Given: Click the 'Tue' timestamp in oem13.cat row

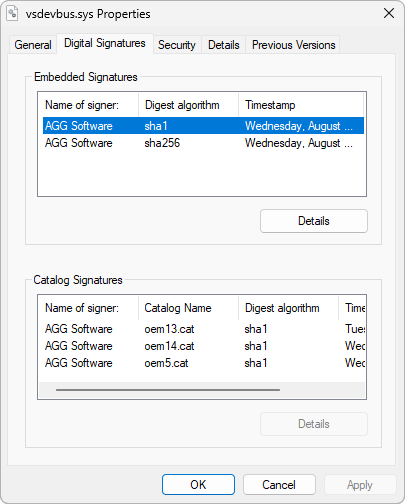Looking at the screenshot, I should pos(355,329).
